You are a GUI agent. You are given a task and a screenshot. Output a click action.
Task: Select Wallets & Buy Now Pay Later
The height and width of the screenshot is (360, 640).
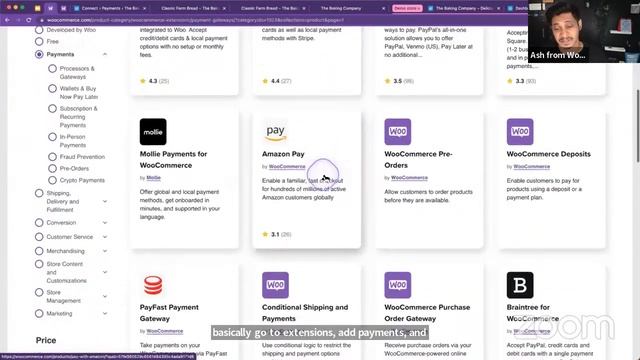tap(52, 89)
